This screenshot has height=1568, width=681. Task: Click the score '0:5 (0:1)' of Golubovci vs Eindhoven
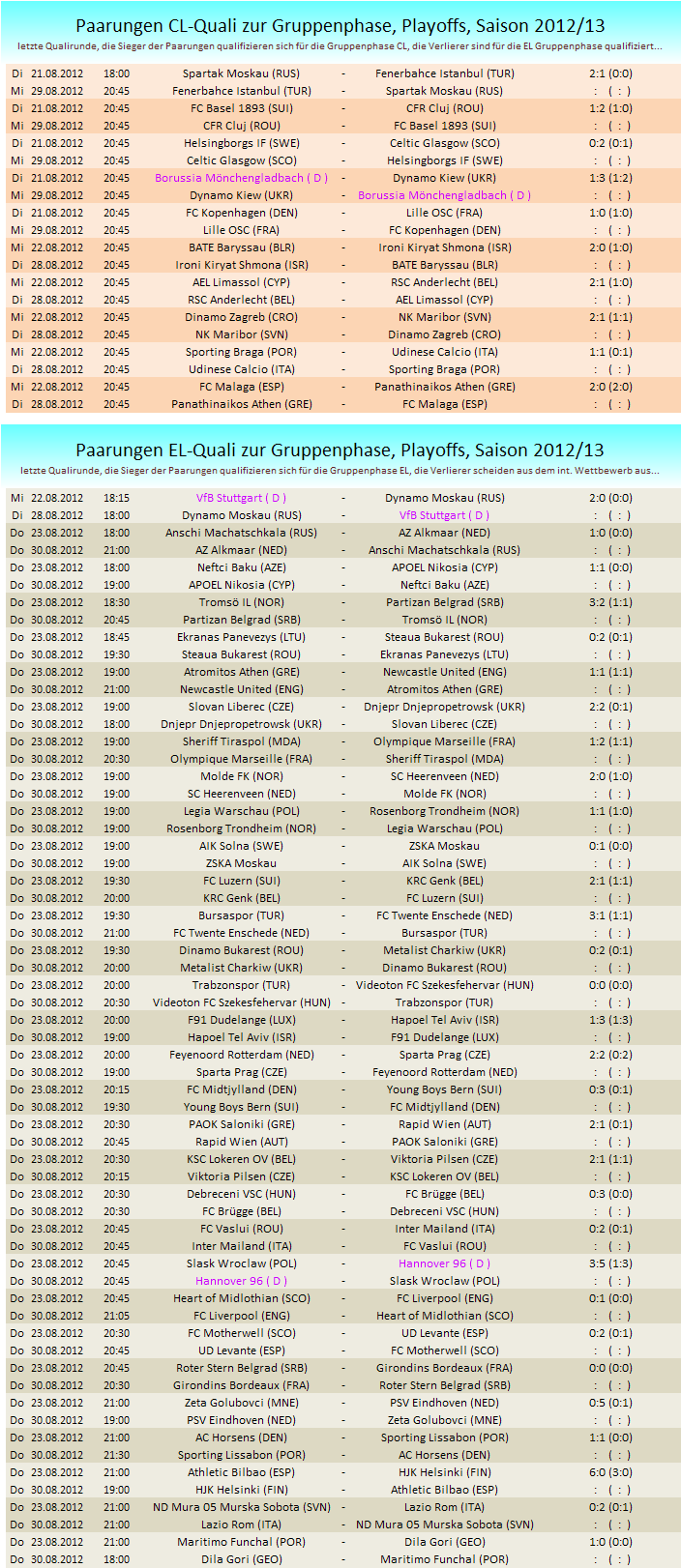tap(611, 1403)
